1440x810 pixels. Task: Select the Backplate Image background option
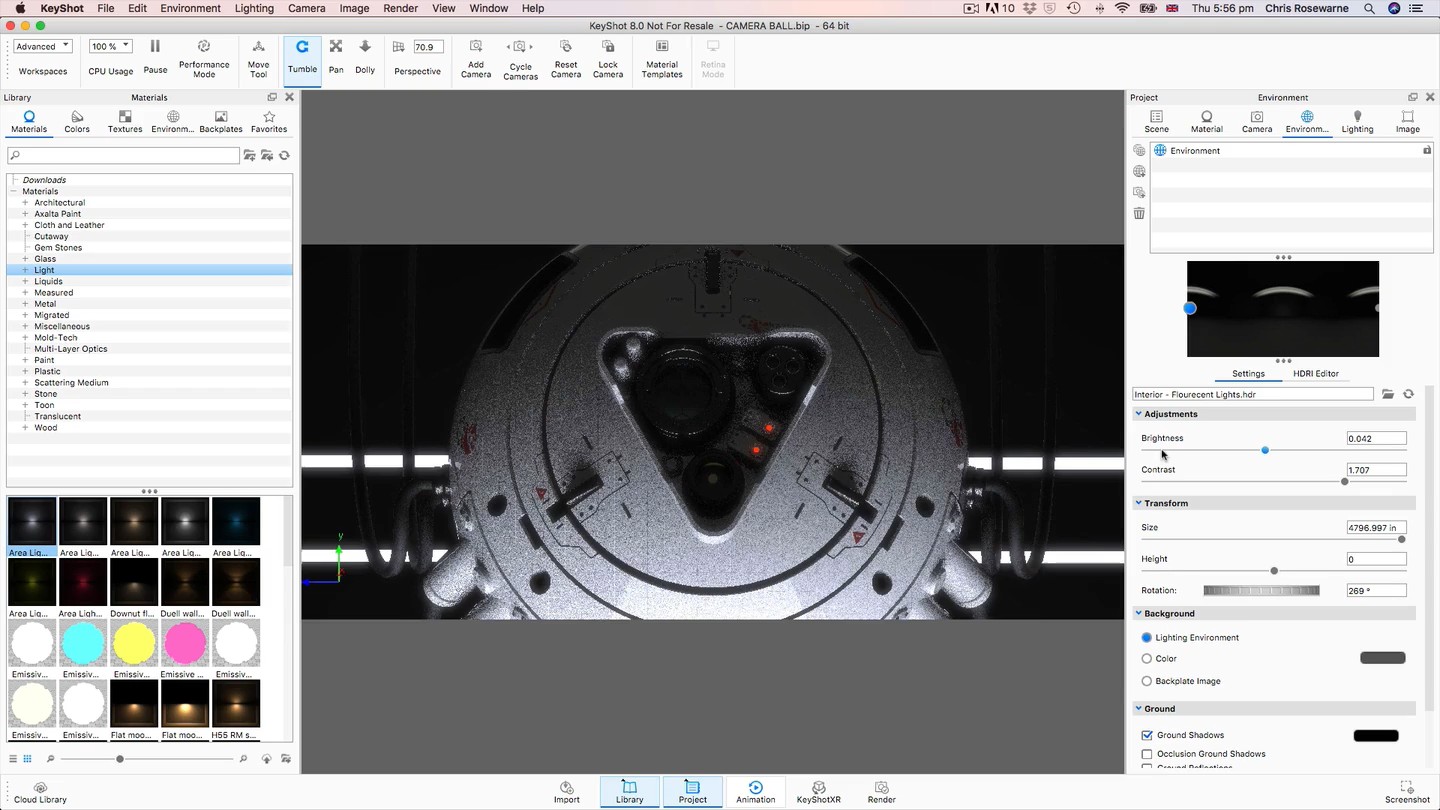point(1147,681)
